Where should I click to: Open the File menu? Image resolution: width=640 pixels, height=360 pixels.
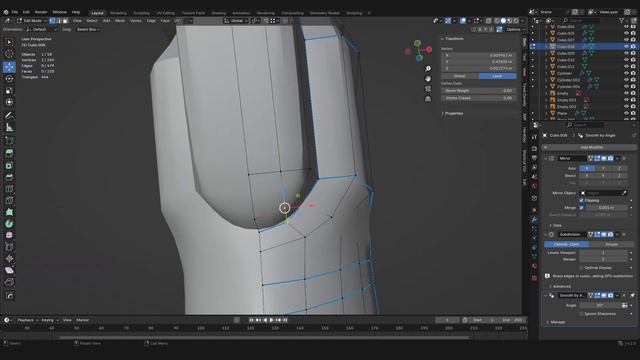[15, 12]
